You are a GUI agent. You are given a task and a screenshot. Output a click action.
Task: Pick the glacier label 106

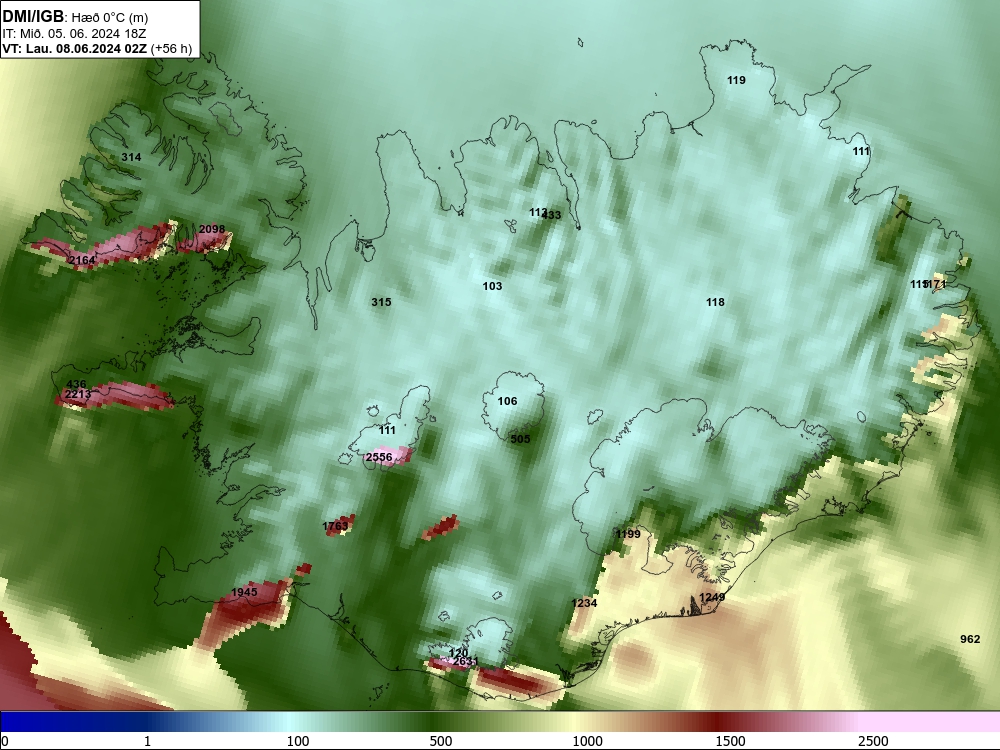508,401
